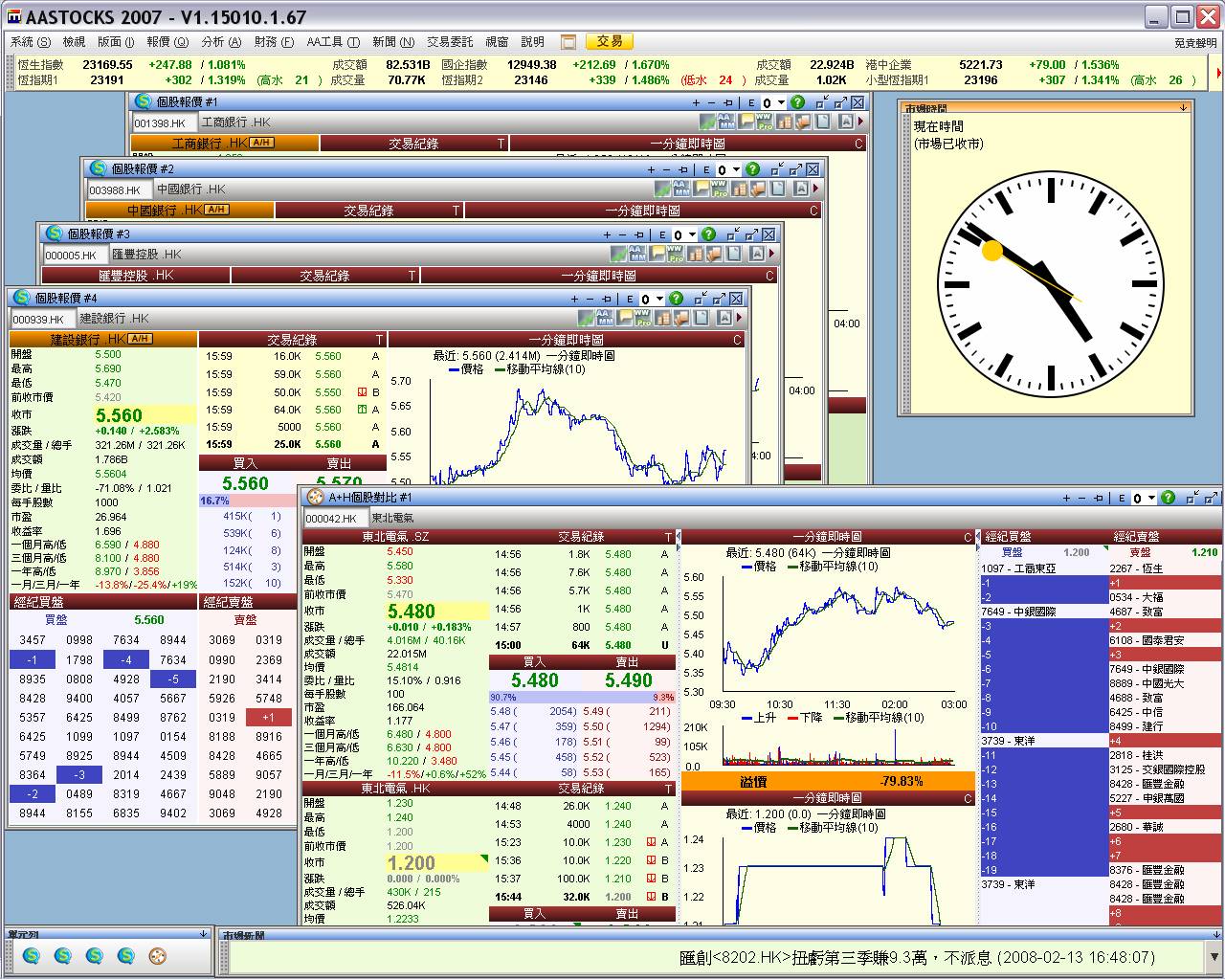Click the fourth S quote icon in bottom tray

click(x=125, y=955)
